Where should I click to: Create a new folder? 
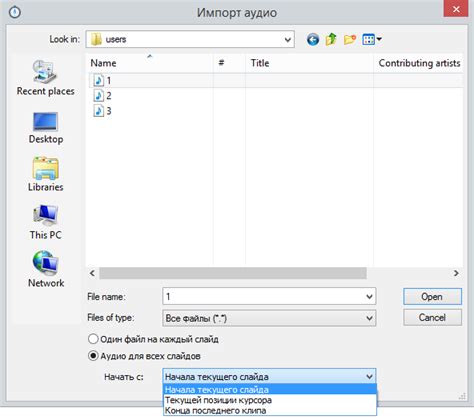pos(350,40)
